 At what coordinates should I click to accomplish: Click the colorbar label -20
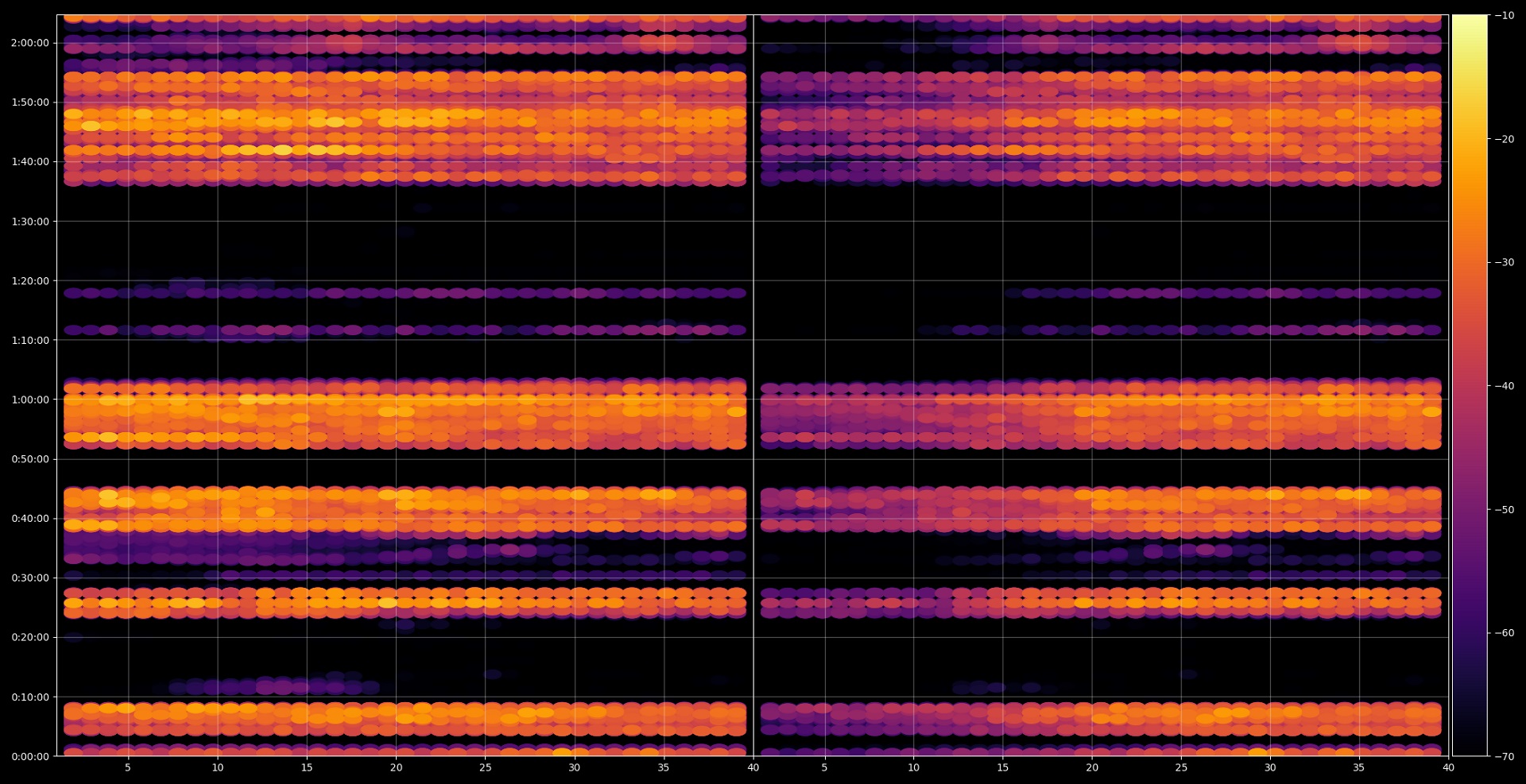coord(1505,139)
